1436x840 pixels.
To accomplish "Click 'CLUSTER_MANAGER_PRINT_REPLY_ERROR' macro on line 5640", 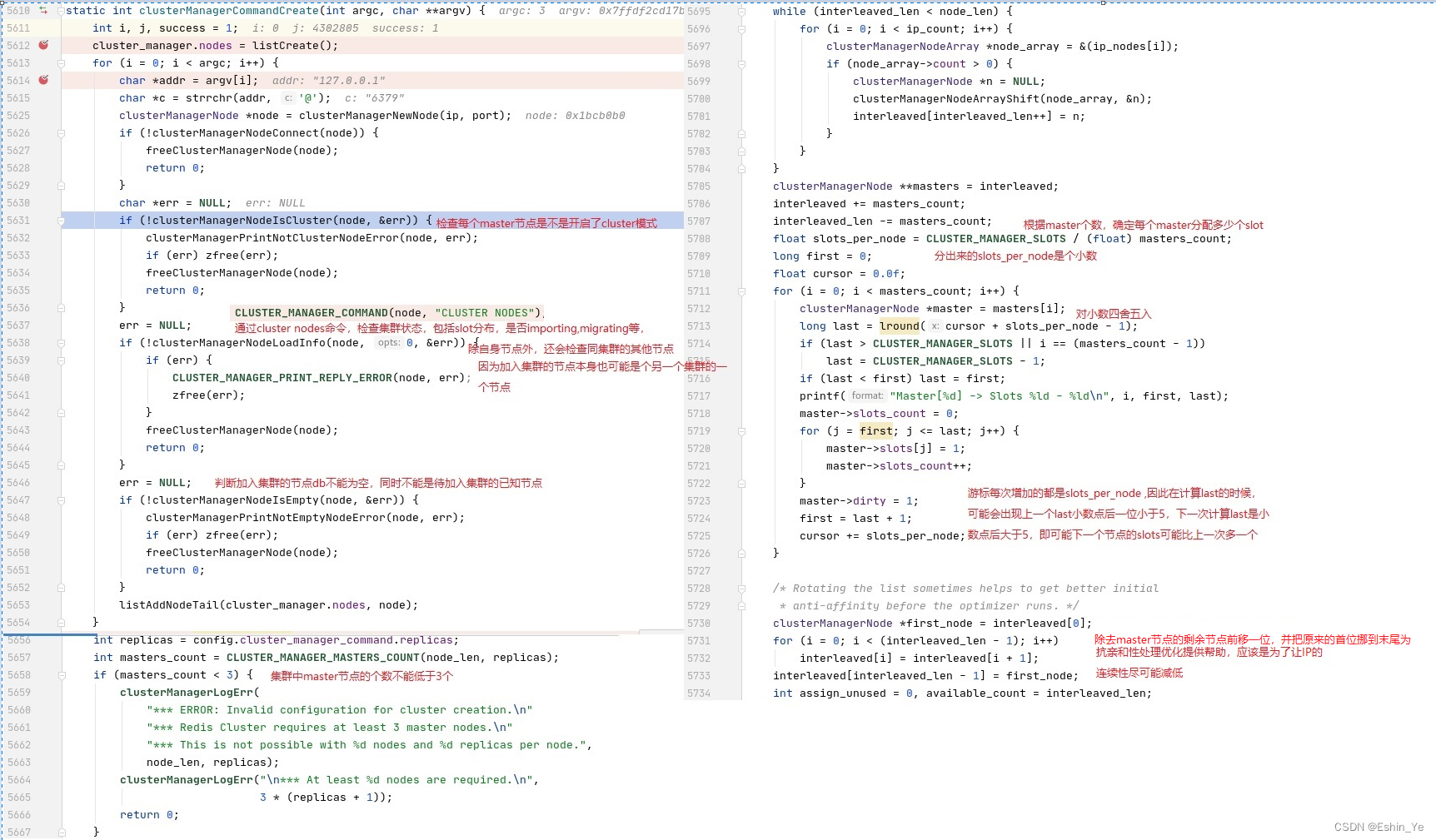I will [282, 378].
